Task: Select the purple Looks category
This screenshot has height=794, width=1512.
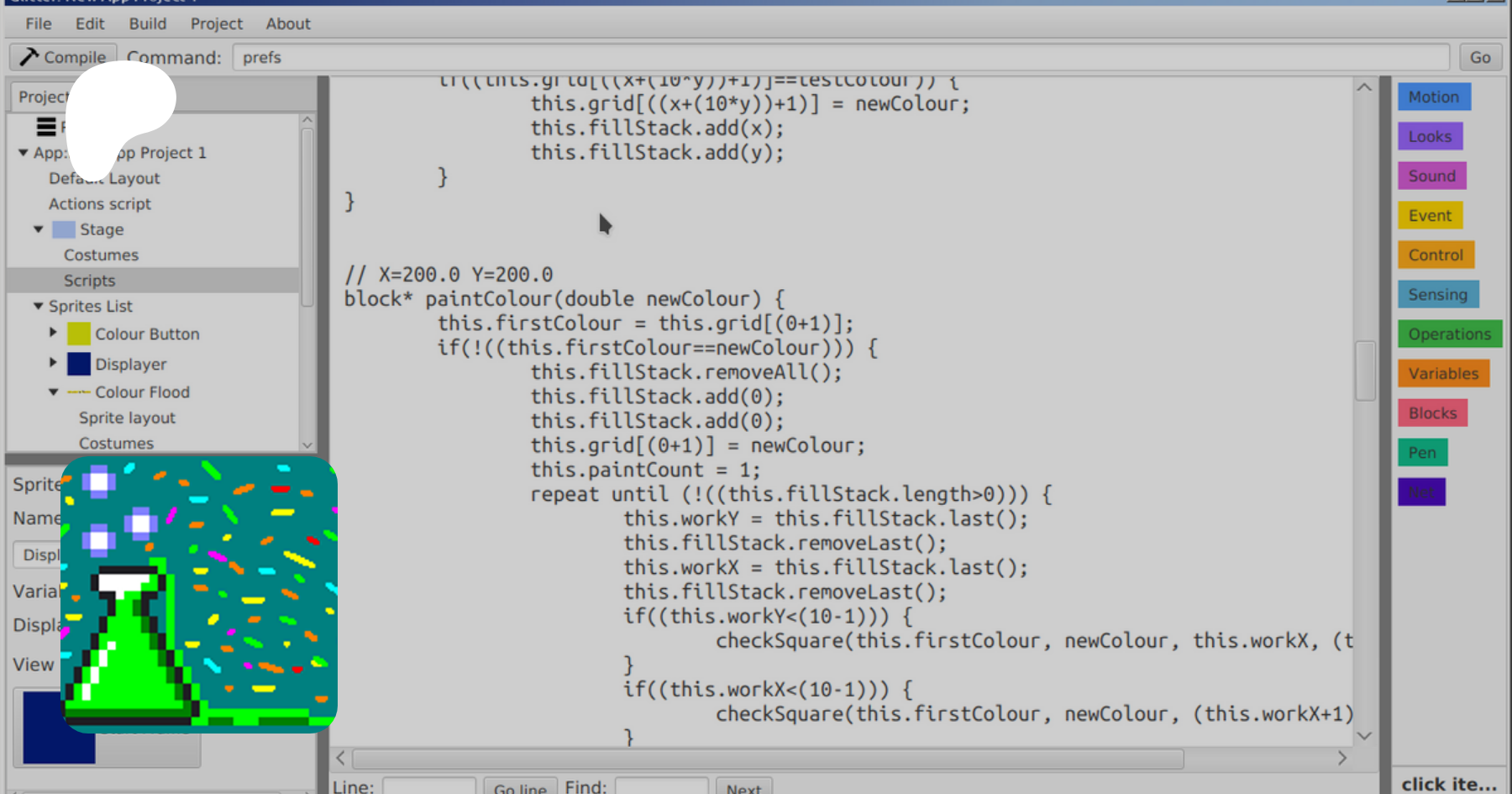Action: pos(1430,136)
